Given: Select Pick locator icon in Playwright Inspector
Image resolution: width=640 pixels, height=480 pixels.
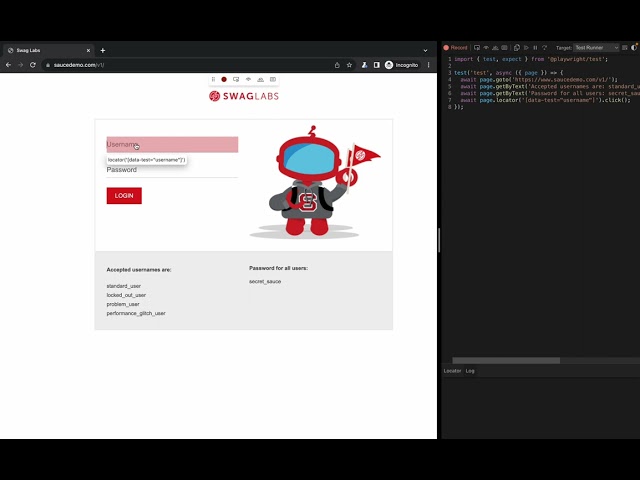Looking at the screenshot, I should pyautogui.click(x=477, y=48).
